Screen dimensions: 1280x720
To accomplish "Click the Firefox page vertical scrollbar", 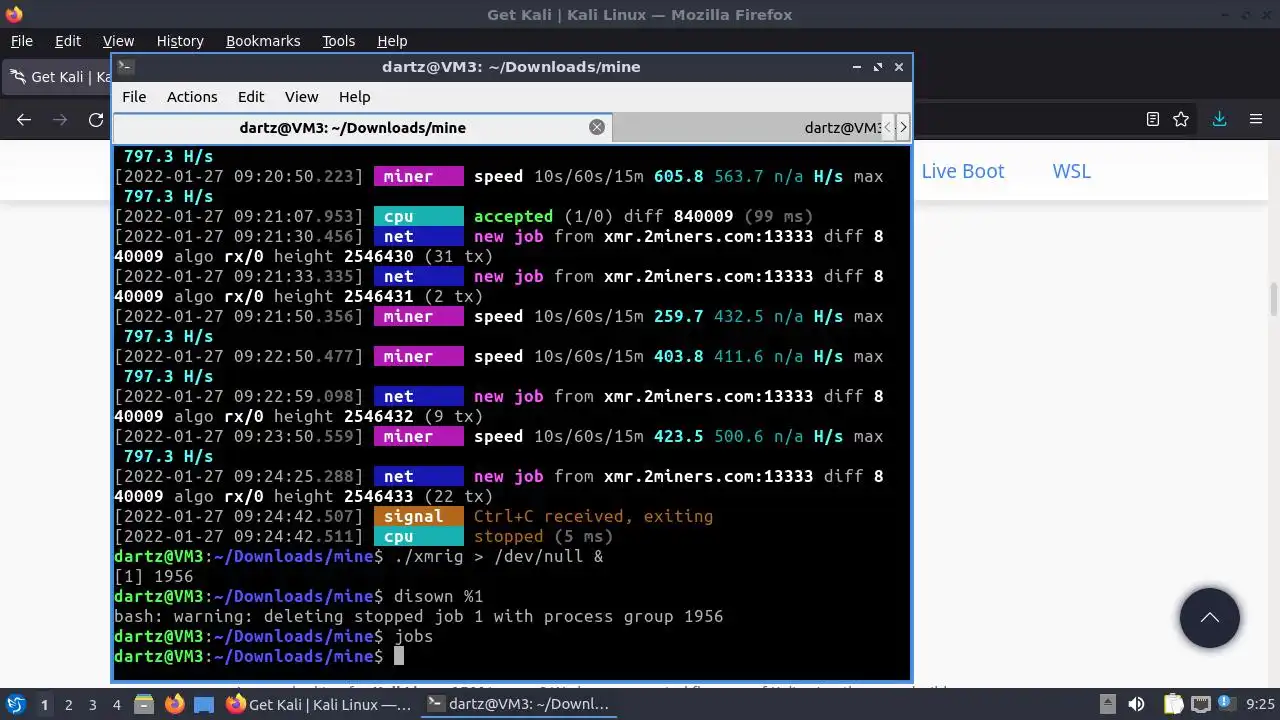I will [1273, 300].
